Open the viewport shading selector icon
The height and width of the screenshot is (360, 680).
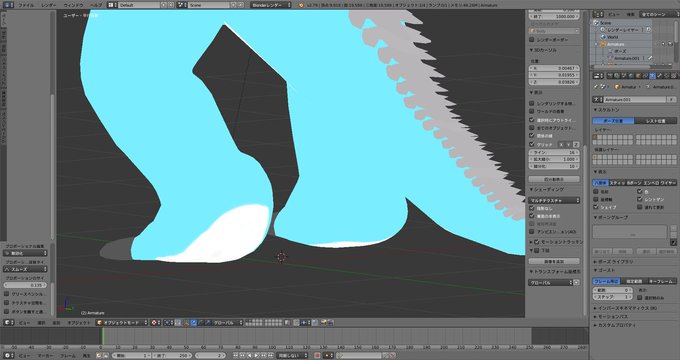click(x=156, y=323)
